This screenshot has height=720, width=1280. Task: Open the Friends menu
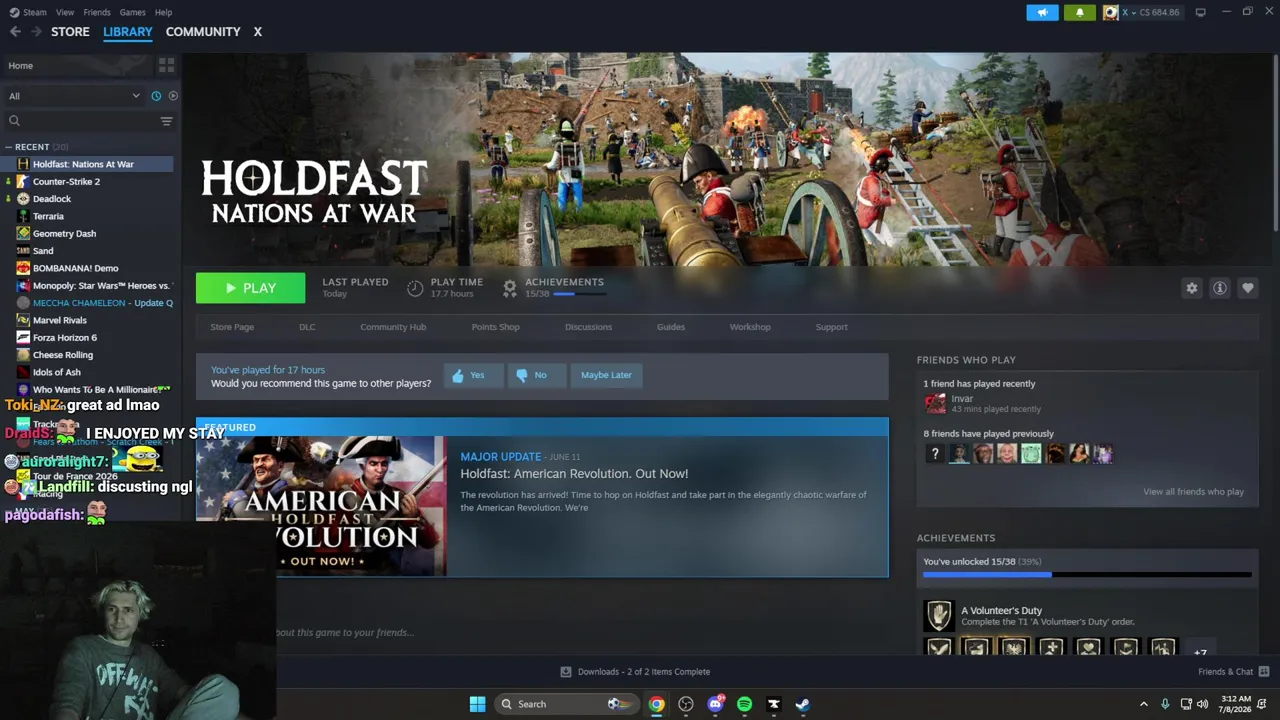[97, 12]
